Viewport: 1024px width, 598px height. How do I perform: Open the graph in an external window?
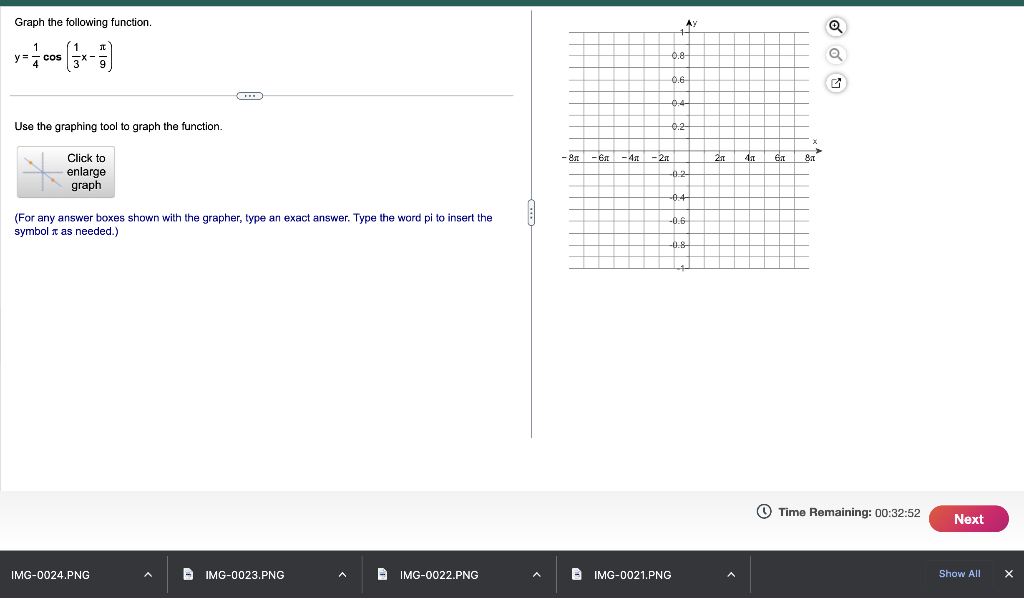[x=836, y=82]
